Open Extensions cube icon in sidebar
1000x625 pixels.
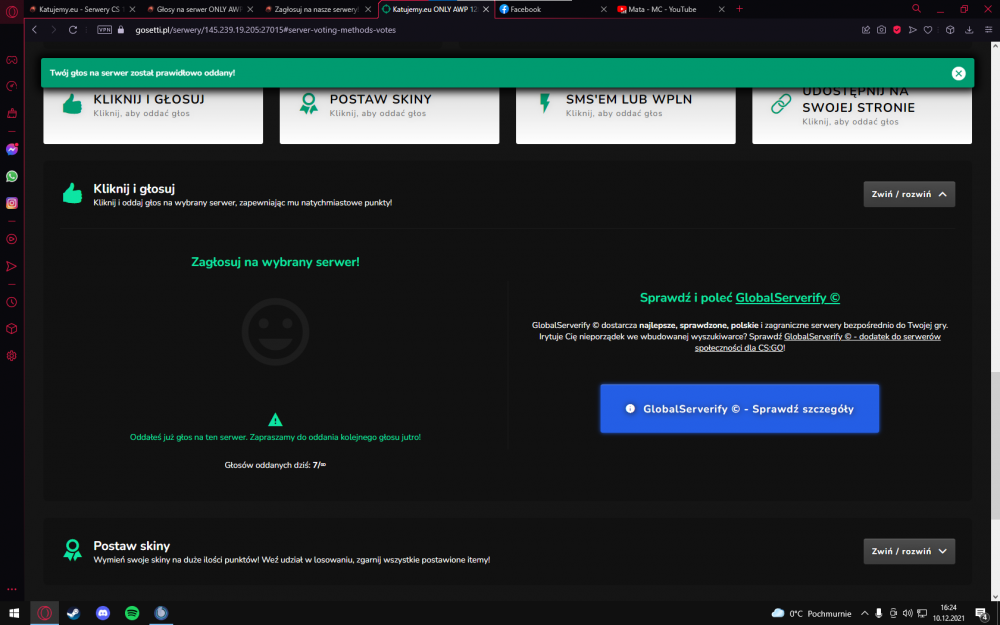11,328
